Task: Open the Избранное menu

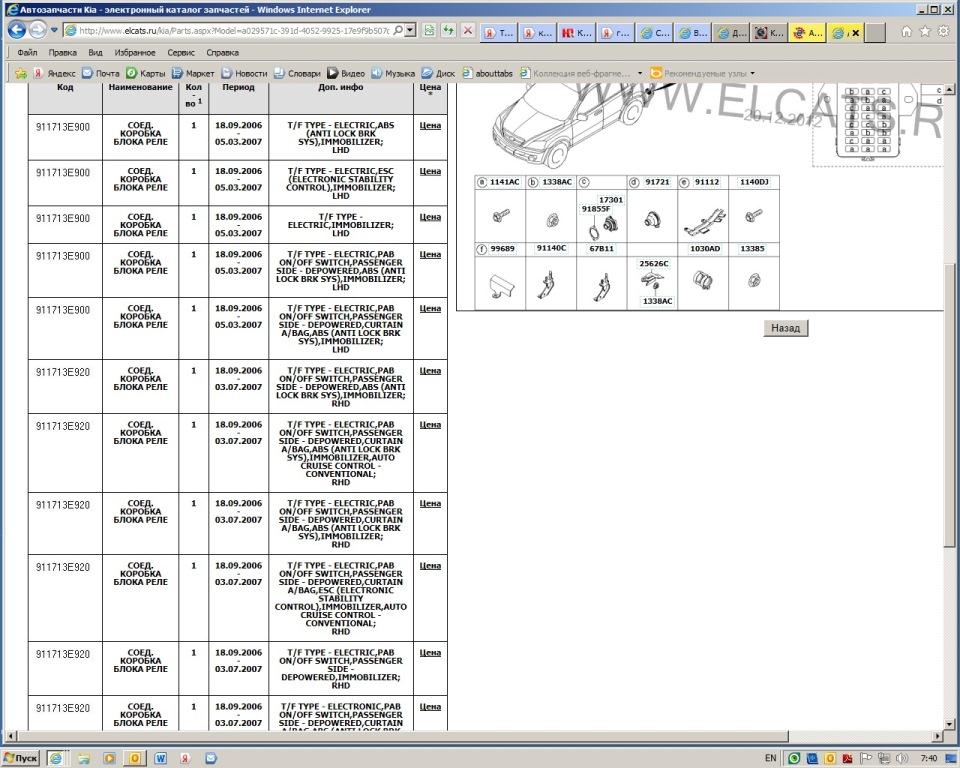Action: click(134, 52)
